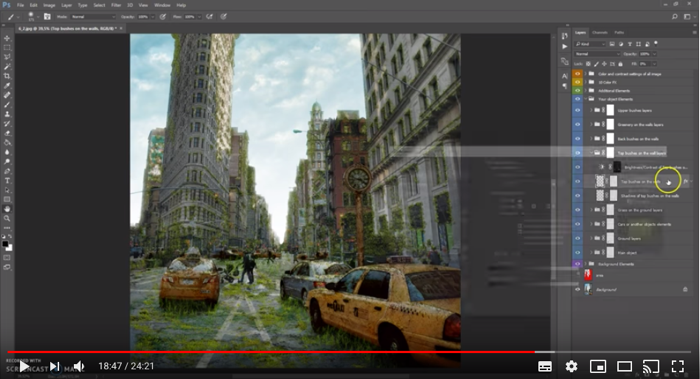Viewport: 700px width, 379px height.
Task: Select the History Brush tool
Action: click(7, 124)
